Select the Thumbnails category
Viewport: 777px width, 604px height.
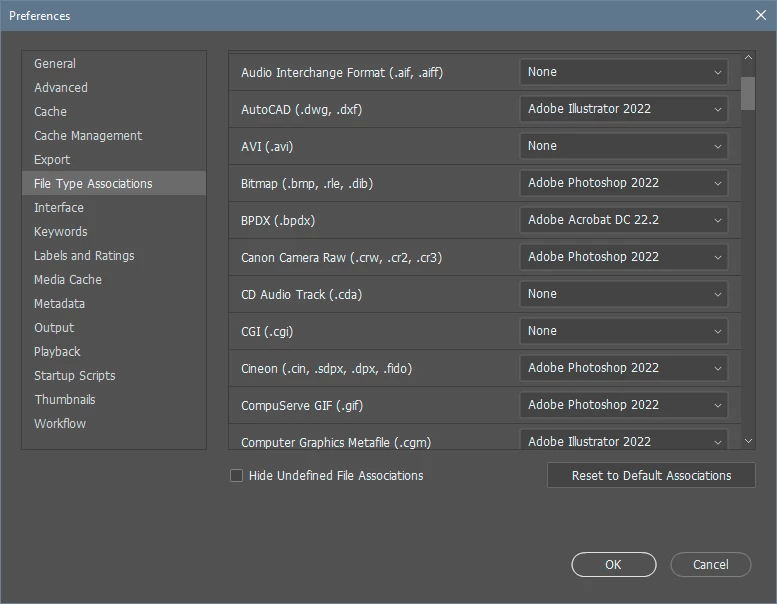point(113,399)
